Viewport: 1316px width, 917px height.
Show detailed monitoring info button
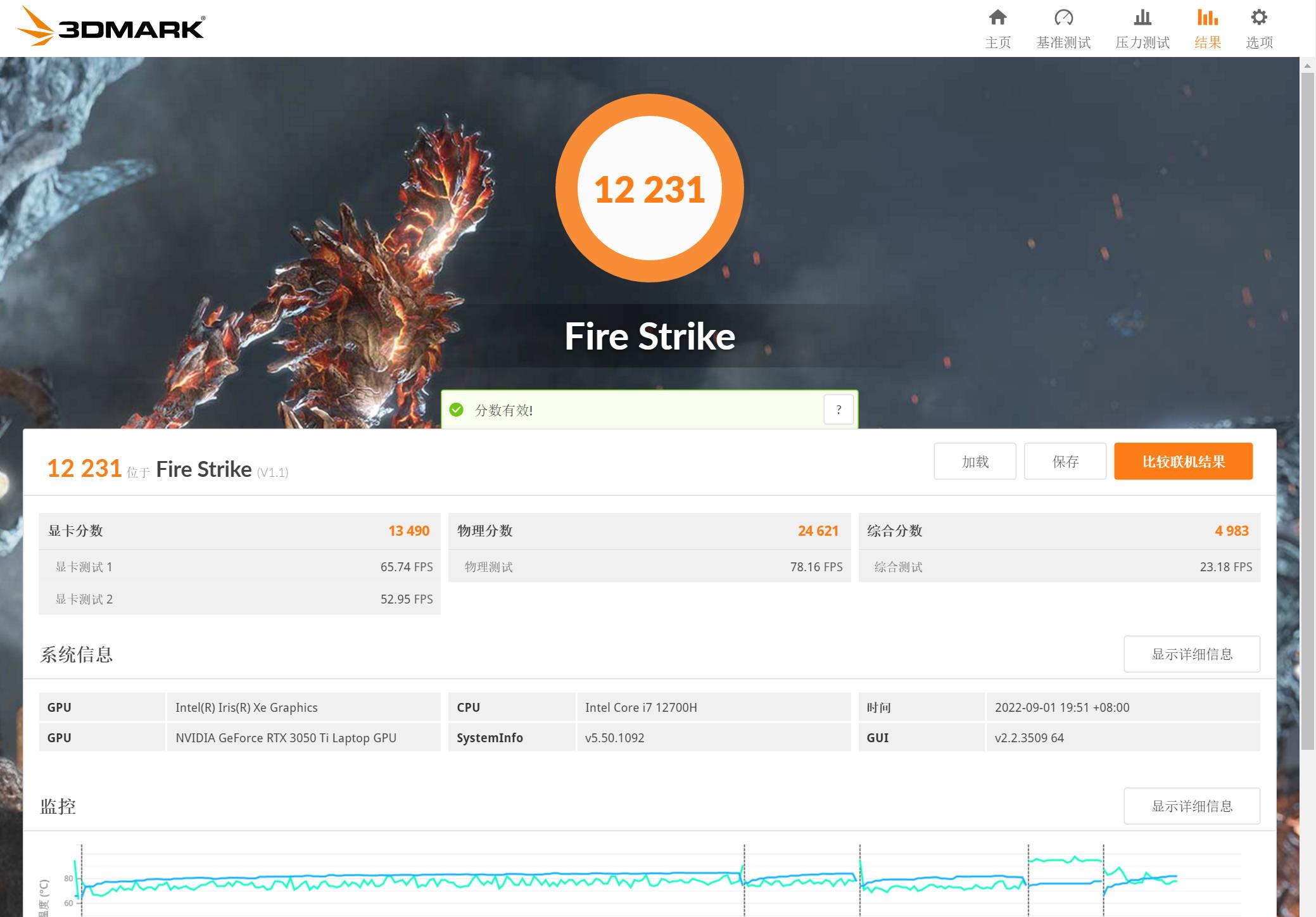[x=1192, y=806]
